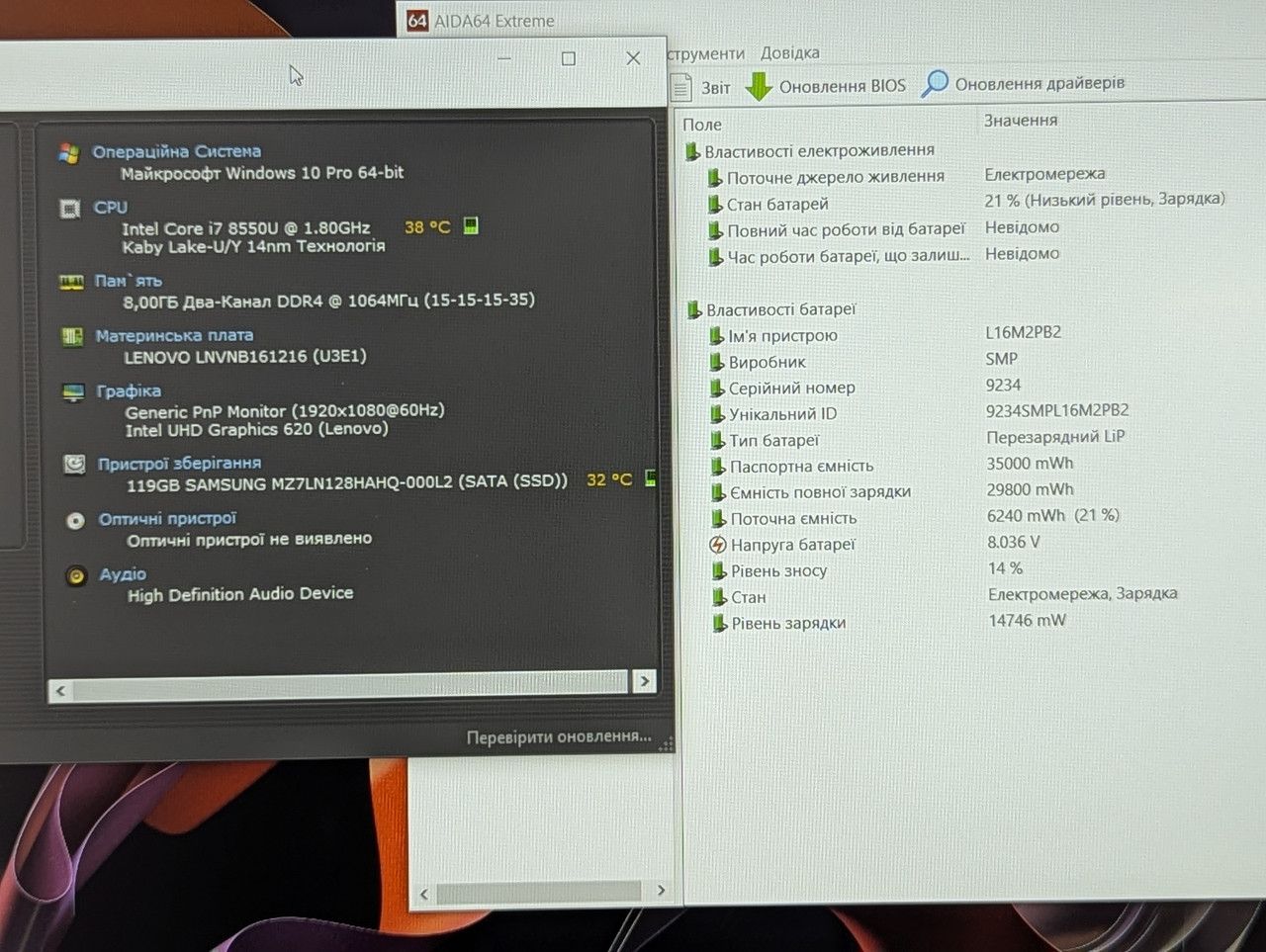This screenshot has height=952, width=1266.
Task: Click the Звіт report toolbar button
Action: tap(701, 87)
